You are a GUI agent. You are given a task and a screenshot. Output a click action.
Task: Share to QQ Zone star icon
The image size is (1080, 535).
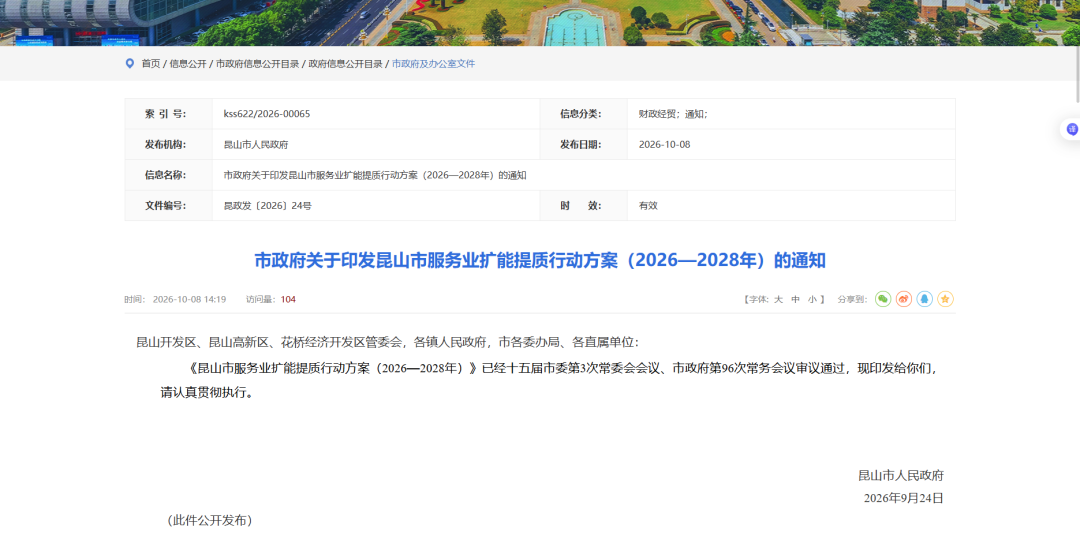[x=946, y=299]
